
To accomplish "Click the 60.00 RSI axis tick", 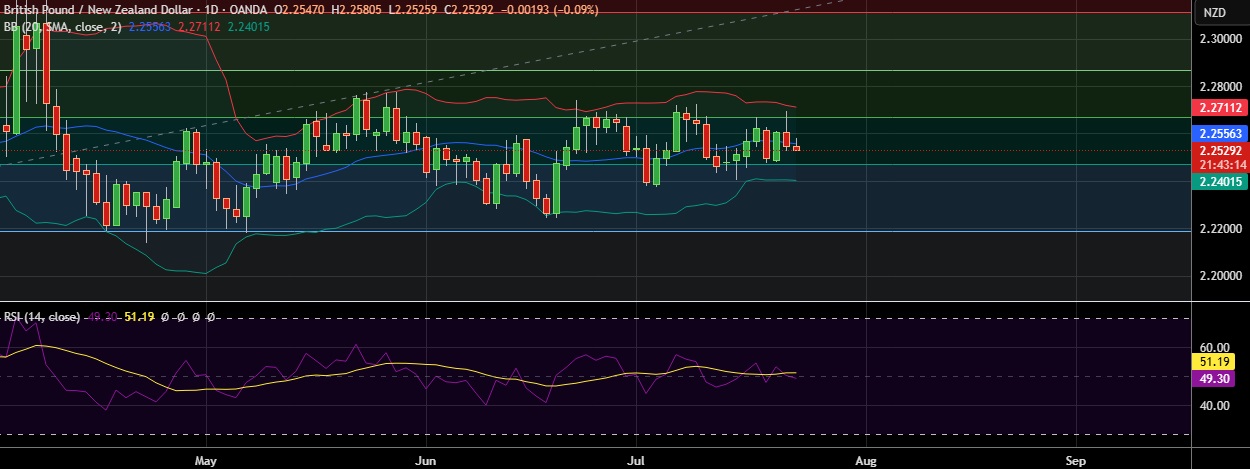I will (x=1213, y=348).
